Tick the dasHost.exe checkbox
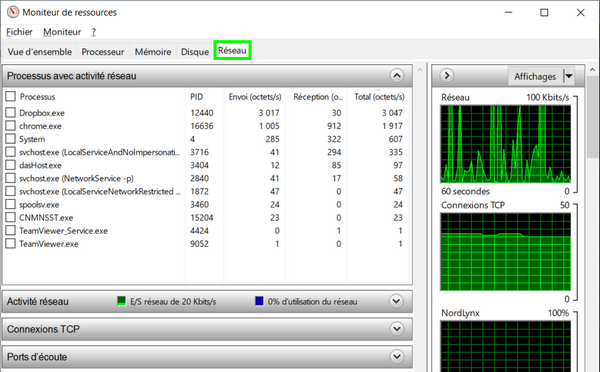 (x=10, y=165)
